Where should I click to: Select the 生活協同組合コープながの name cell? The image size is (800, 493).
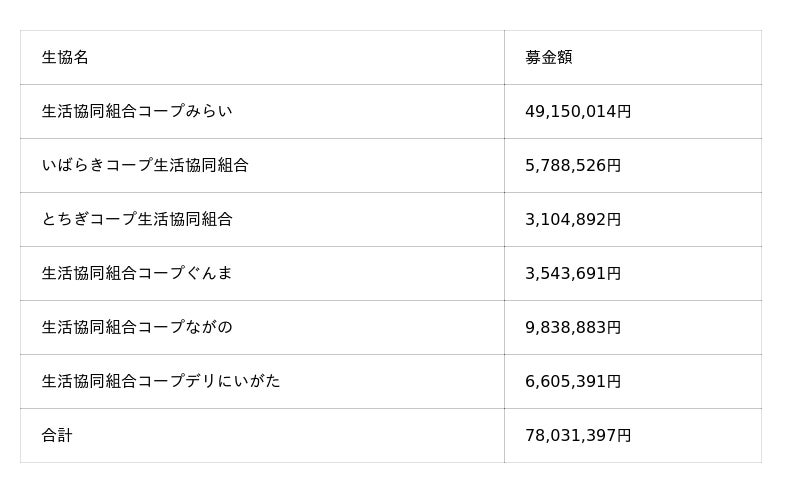point(137,328)
